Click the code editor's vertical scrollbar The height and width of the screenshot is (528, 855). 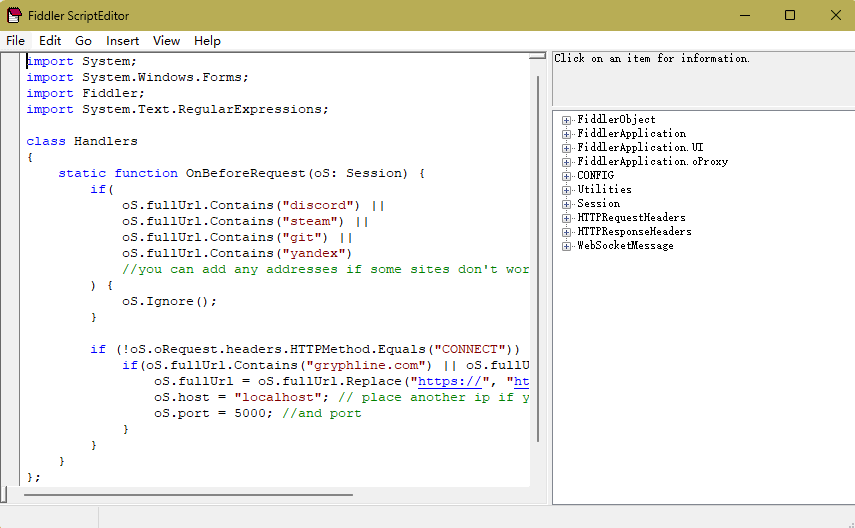tap(539, 250)
